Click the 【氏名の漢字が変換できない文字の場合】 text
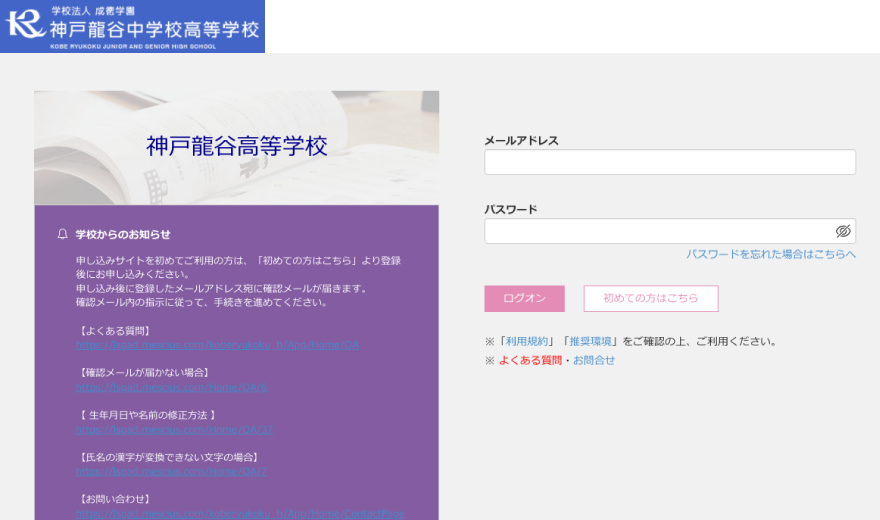The width and height of the screenshot is (880, 520). 168,457
